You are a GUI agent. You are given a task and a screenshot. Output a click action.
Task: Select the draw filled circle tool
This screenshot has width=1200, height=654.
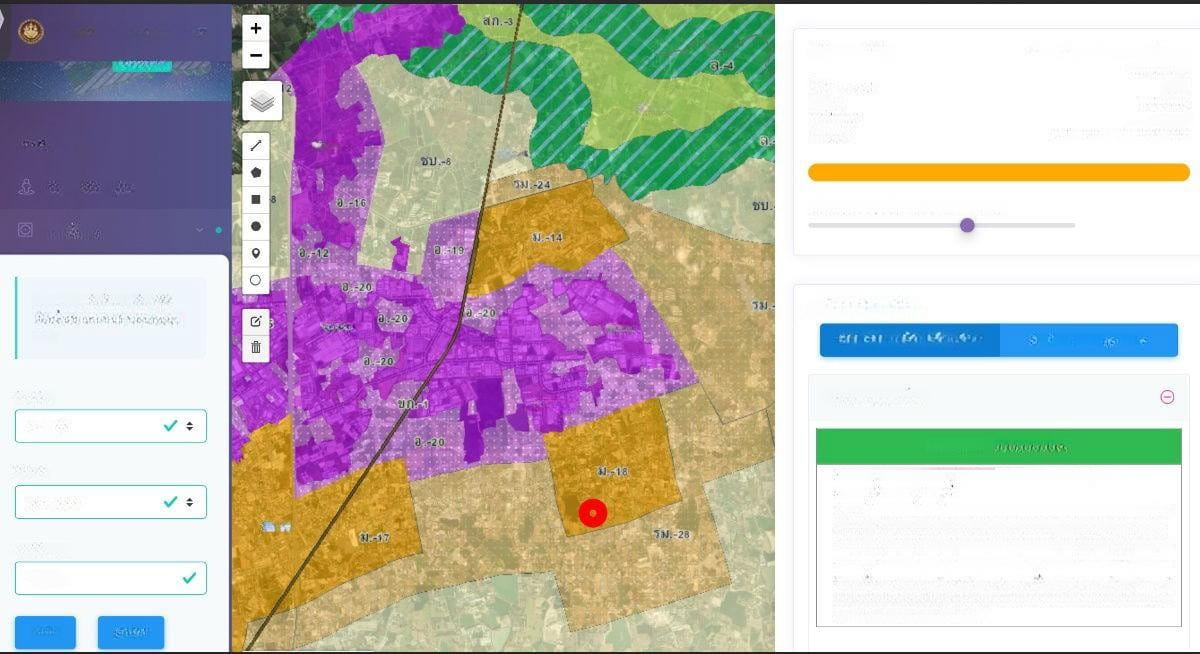256,226
